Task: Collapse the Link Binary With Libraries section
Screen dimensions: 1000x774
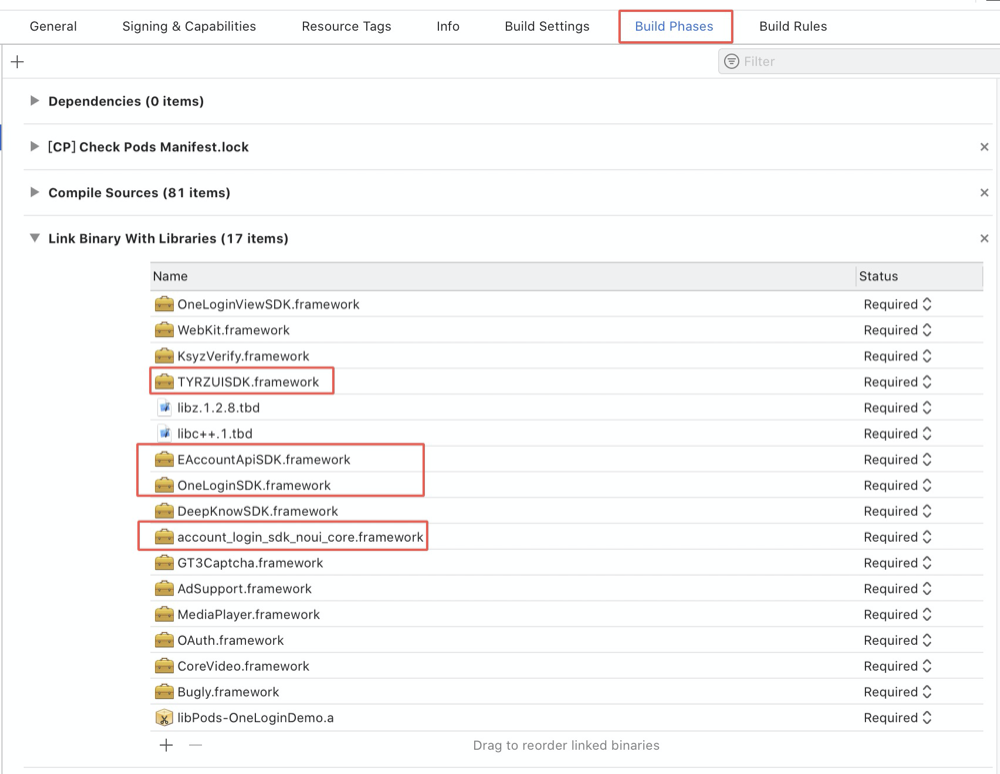Action: [x=35, y=238]
